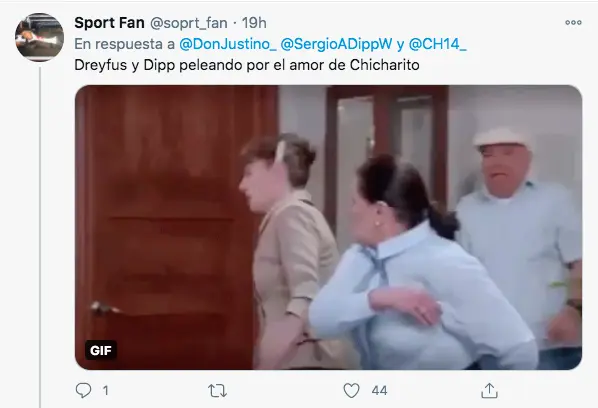Click the reply speech bubble icon
Screen dimensions: 598x408
tap(83, 390)
